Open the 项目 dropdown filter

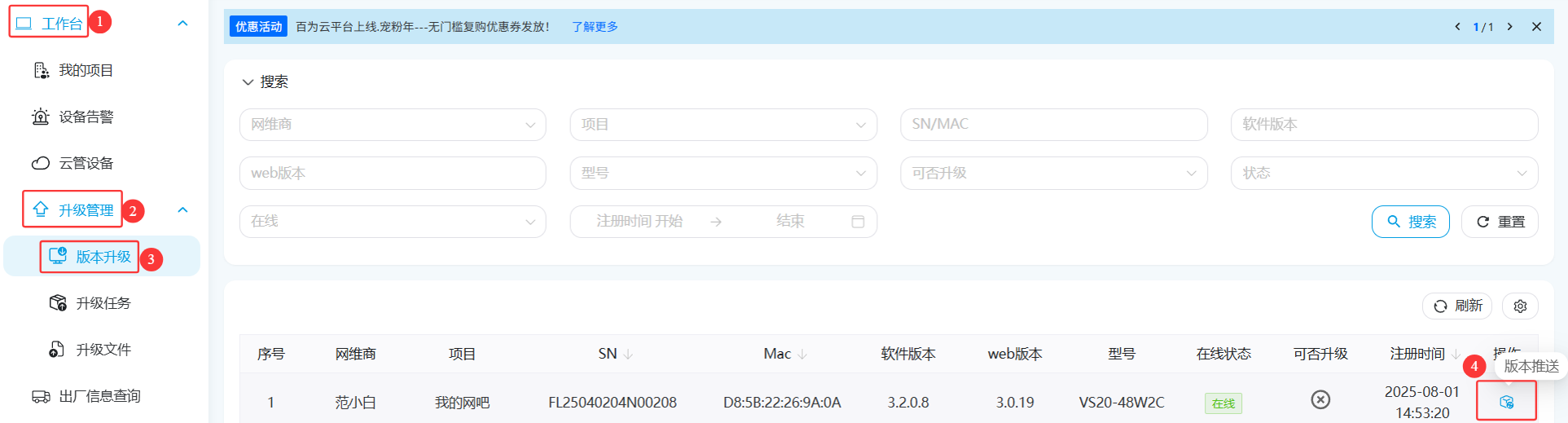pyautogui.click(x=723, y=125)
